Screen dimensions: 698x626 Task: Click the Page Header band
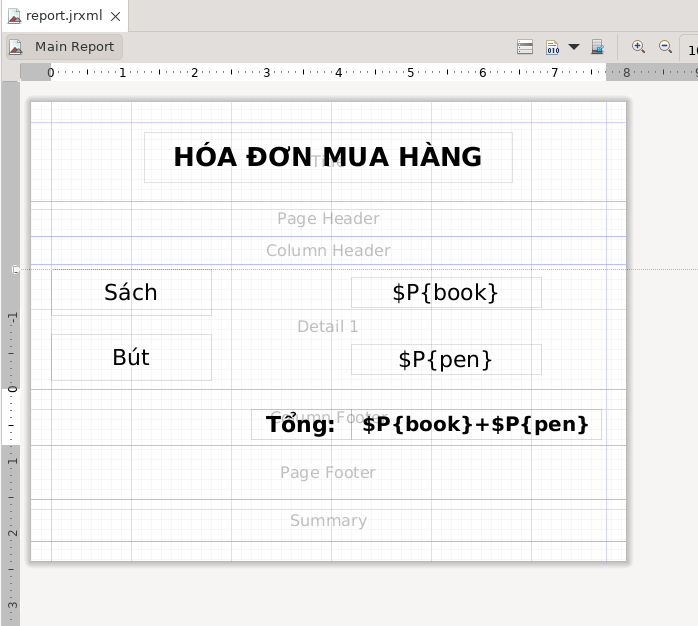[x=328, y=219]
